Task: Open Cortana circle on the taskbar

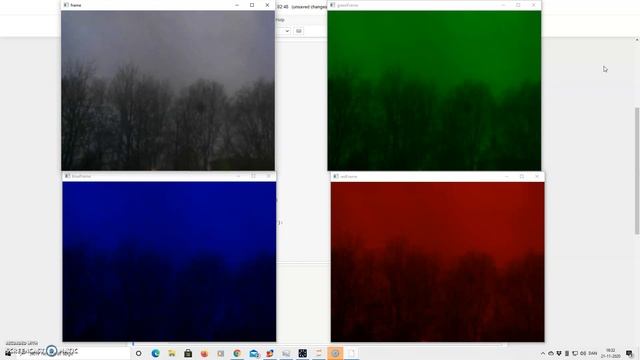Action: click(139, 353)
